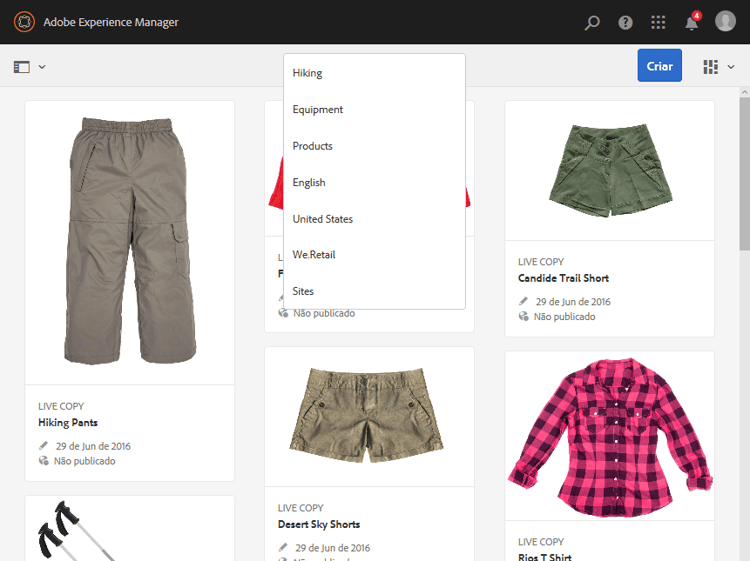
Task: Click date text on Candide Trail Short card
Action: 573,302
